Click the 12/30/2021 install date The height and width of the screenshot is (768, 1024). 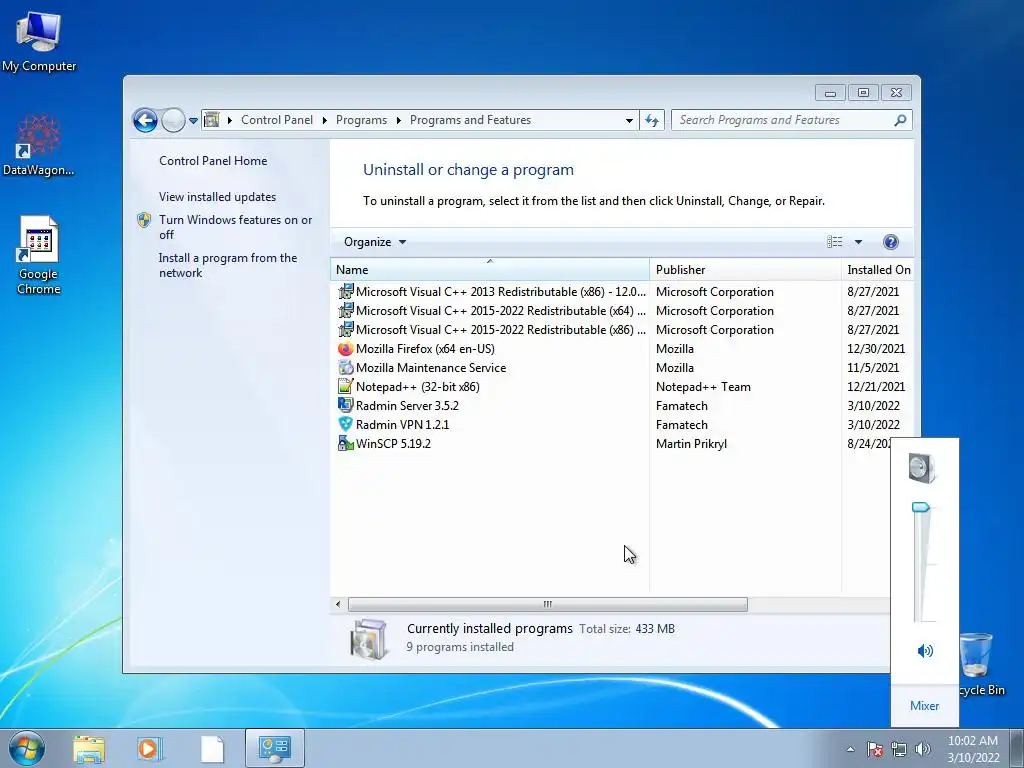tap(876, 349)
